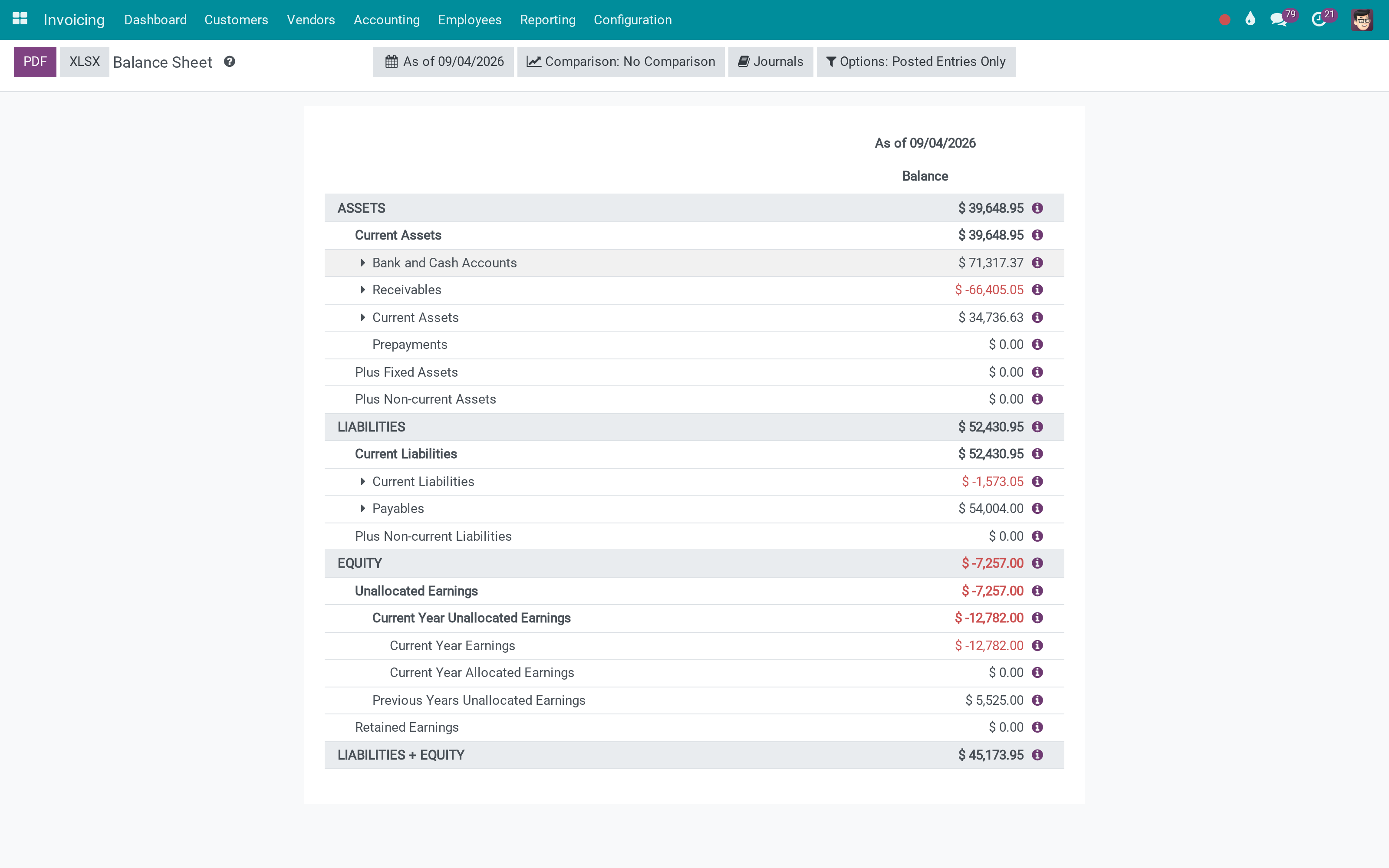Click info icon on Prepayments row
Screen dimensions: 1389x868
1037,345
